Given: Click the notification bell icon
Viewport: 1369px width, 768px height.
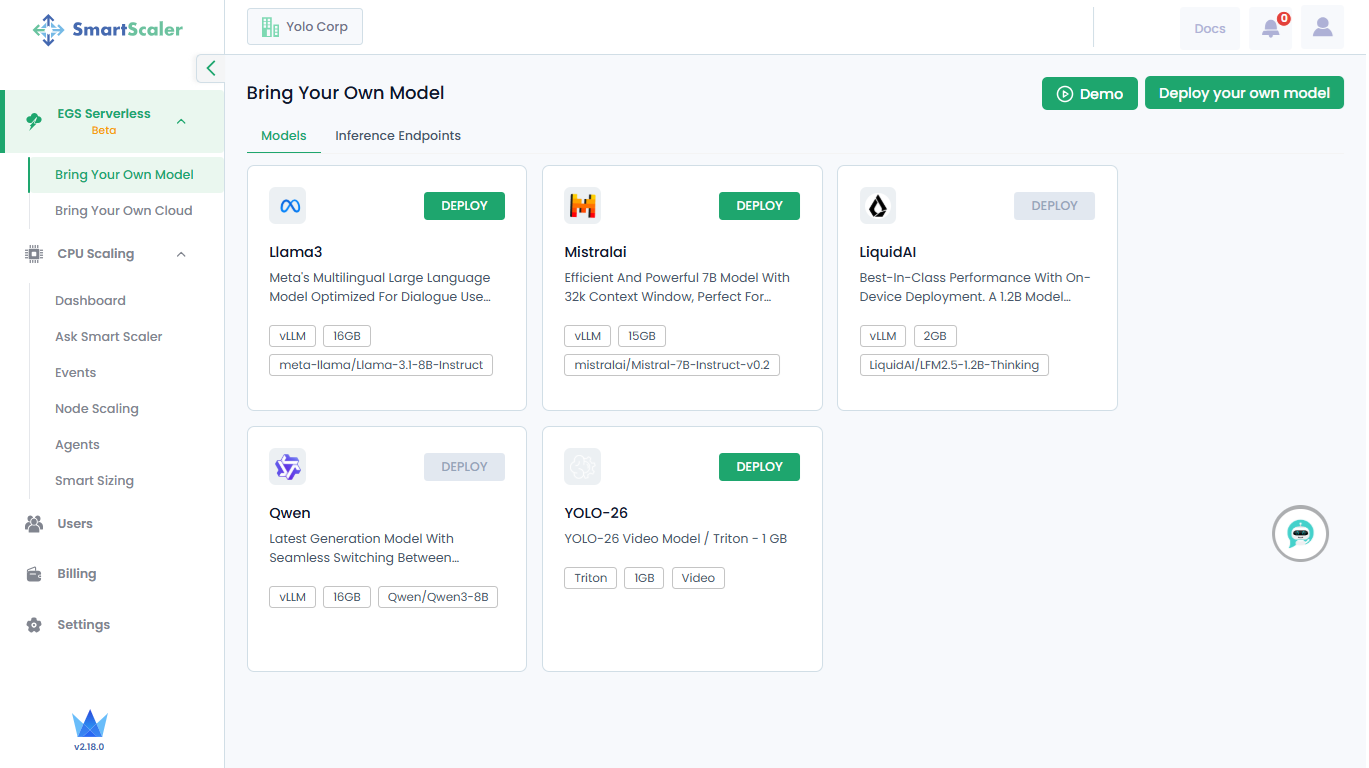Looking at the screenshot, I should pos(1270,28).
